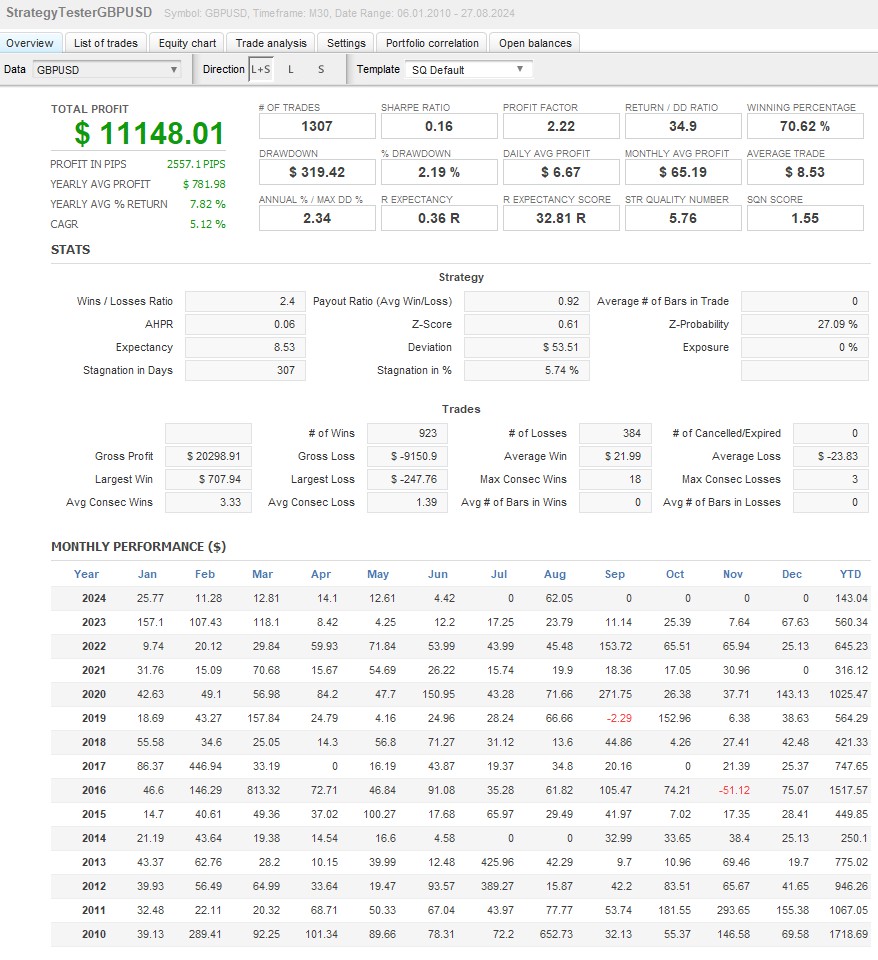Click the 2024 row year label

pos(94,598)
